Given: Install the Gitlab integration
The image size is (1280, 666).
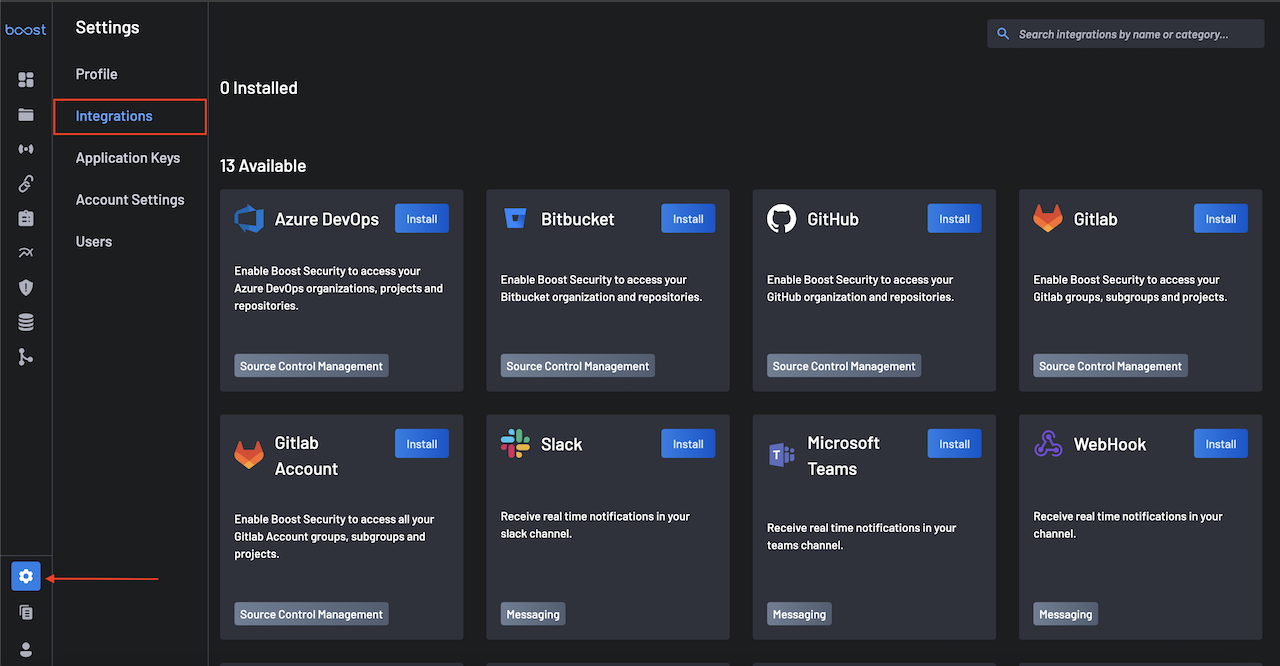Looking at the screenshot, I should pyautogui.click(x=1221, y=219).
